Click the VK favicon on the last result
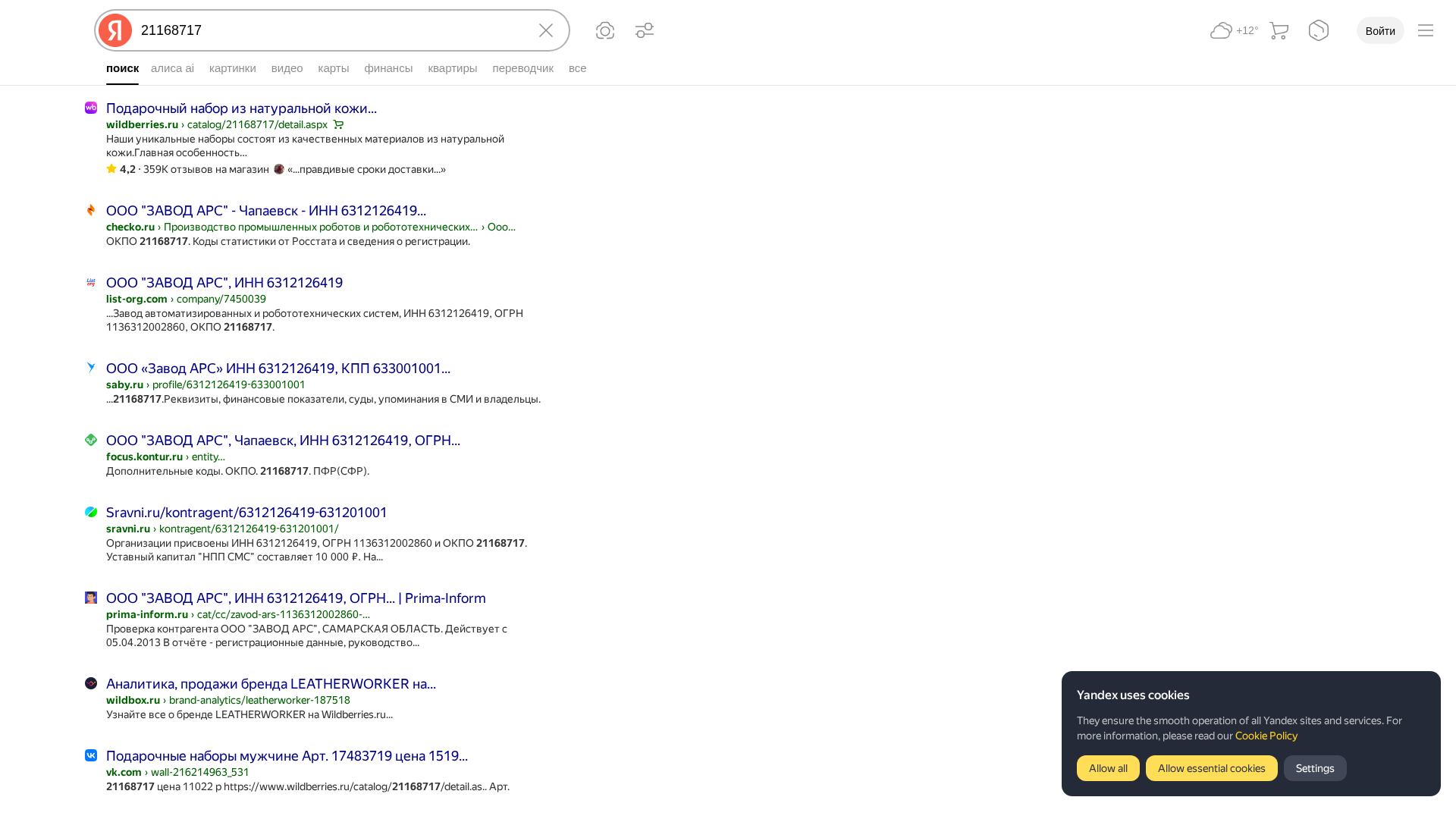This screenshot has width=1456, height=819. 91,755
